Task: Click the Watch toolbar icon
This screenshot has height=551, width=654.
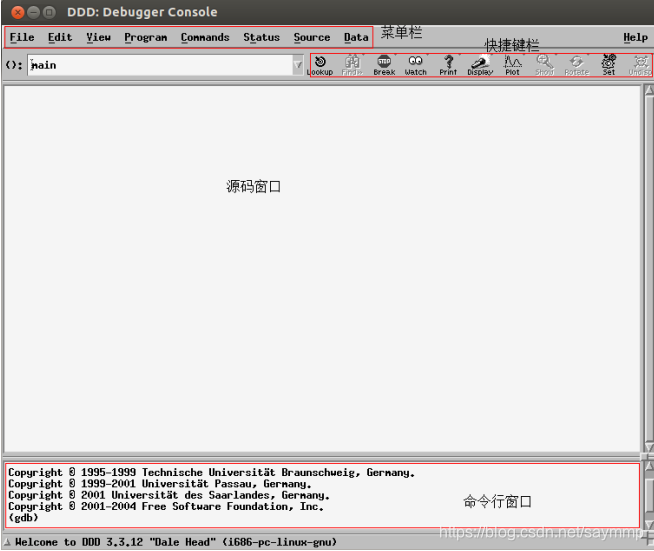Action: [x=416, y=65]
